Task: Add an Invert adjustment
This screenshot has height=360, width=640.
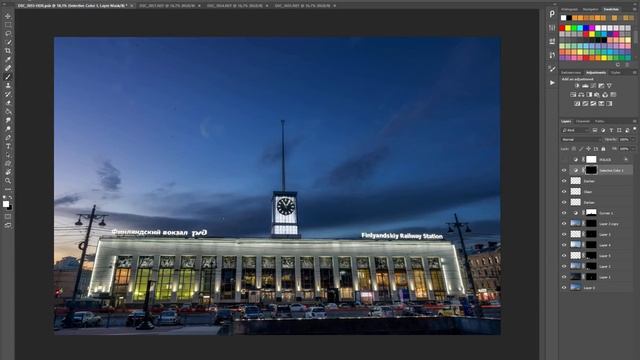Action: tap(577, 104)
